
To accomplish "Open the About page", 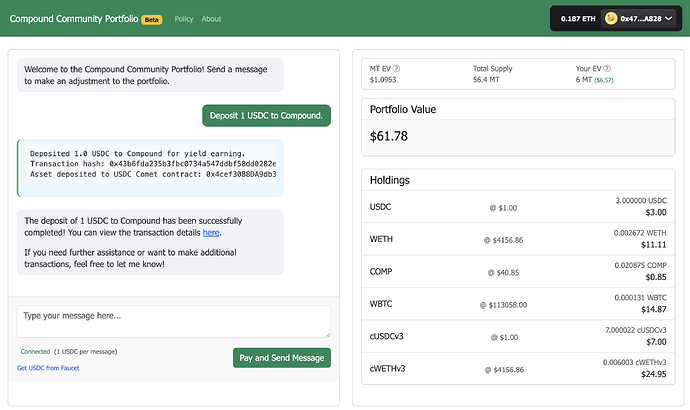I will click(x=211, y=19).
